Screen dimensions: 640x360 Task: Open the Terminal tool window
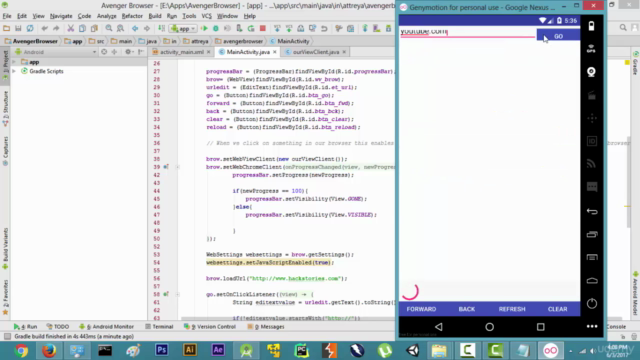pos(159,327)
